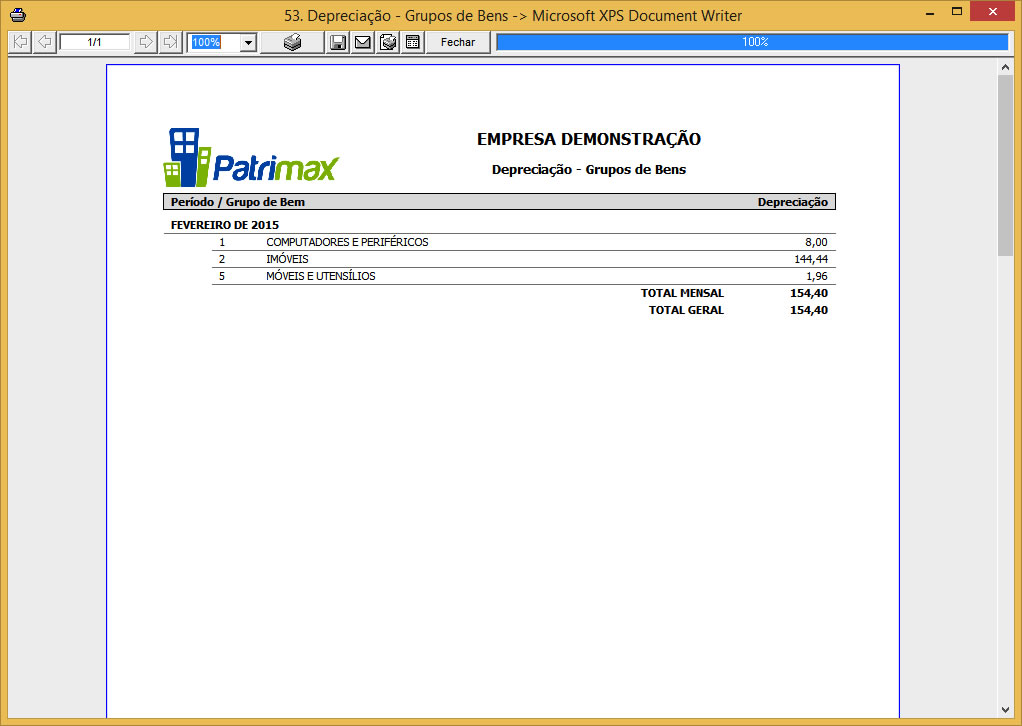Click the printer icon in the title bar

point(18,14)
